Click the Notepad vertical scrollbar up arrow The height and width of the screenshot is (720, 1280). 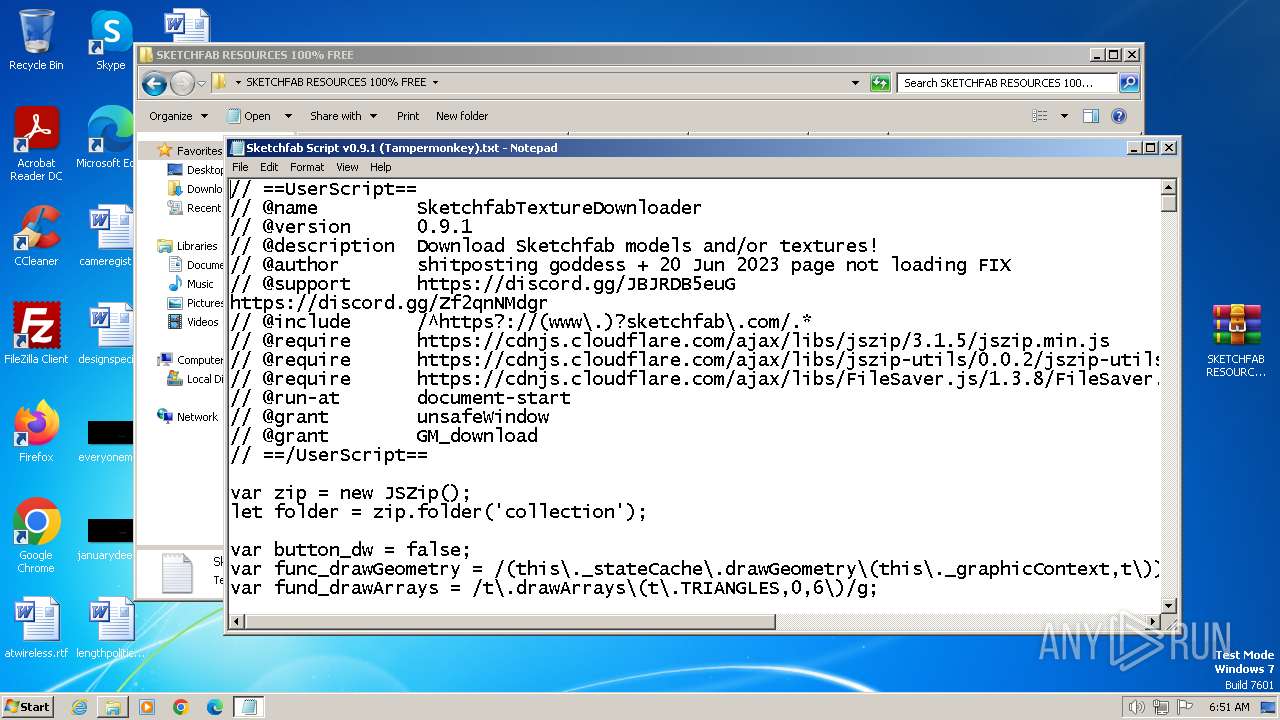pyautogui.click(x=1168, y=187)
